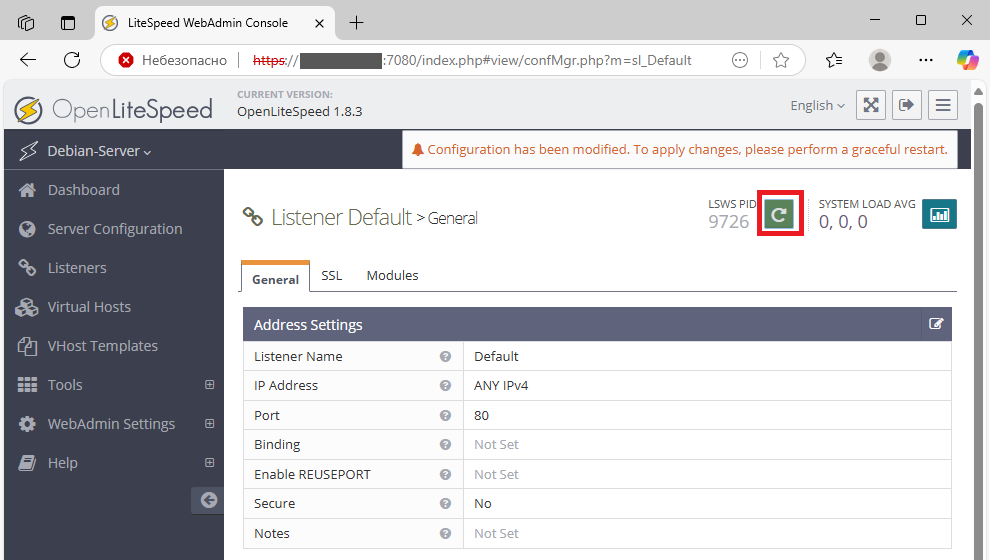Click the browser refresh icon
The height and width of the screenshot is (560, 990).
72,60
